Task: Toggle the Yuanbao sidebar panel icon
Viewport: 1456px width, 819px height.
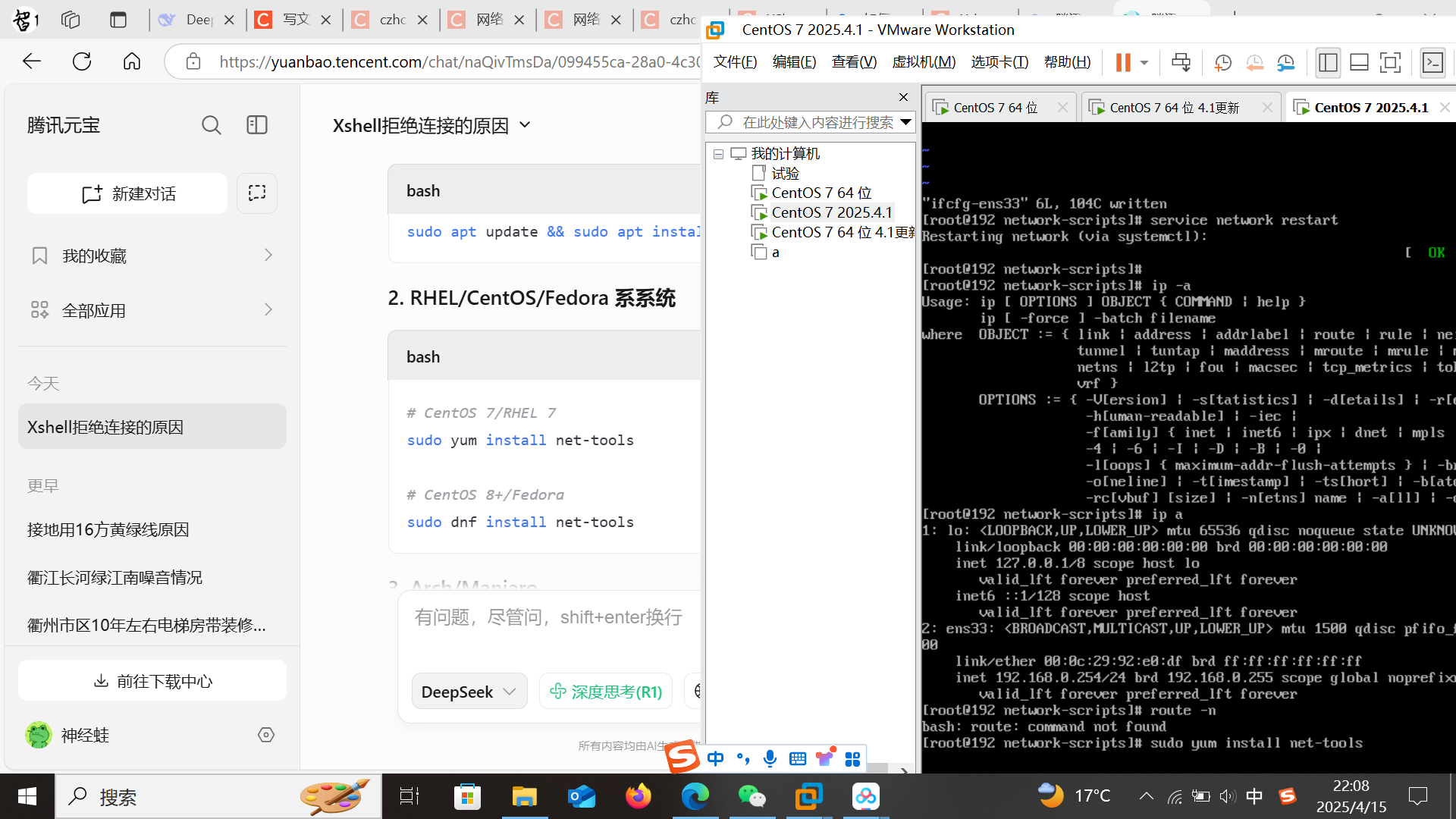Action: coord(257,125)
